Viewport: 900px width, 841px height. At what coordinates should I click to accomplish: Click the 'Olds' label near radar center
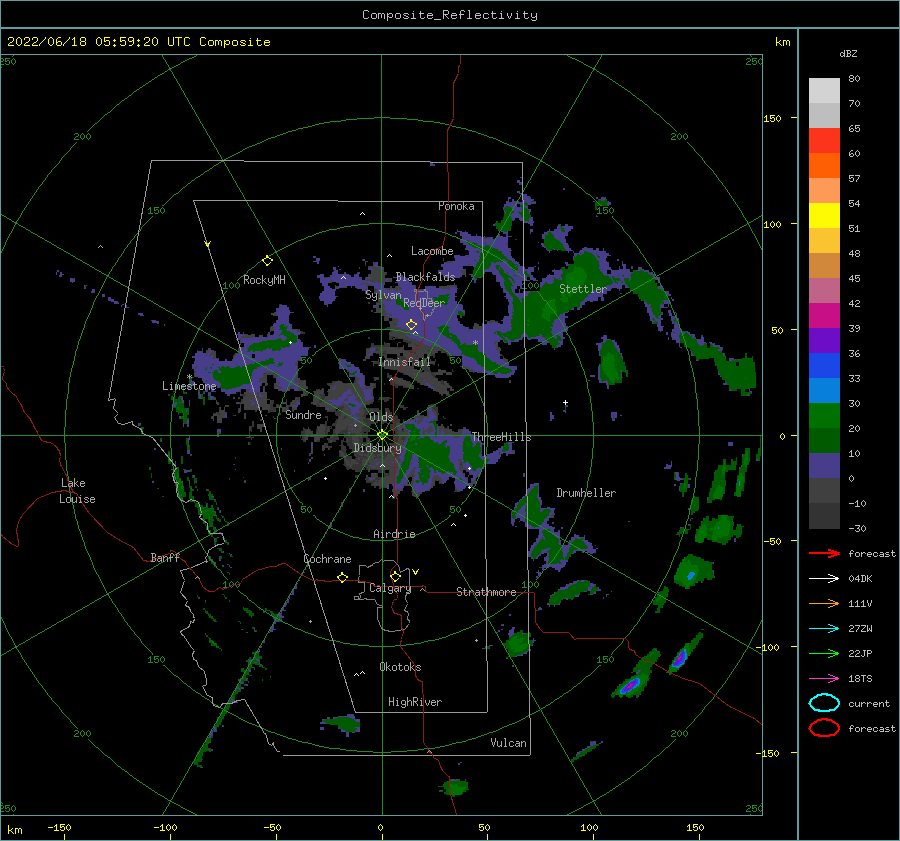[x=381, y=417]
